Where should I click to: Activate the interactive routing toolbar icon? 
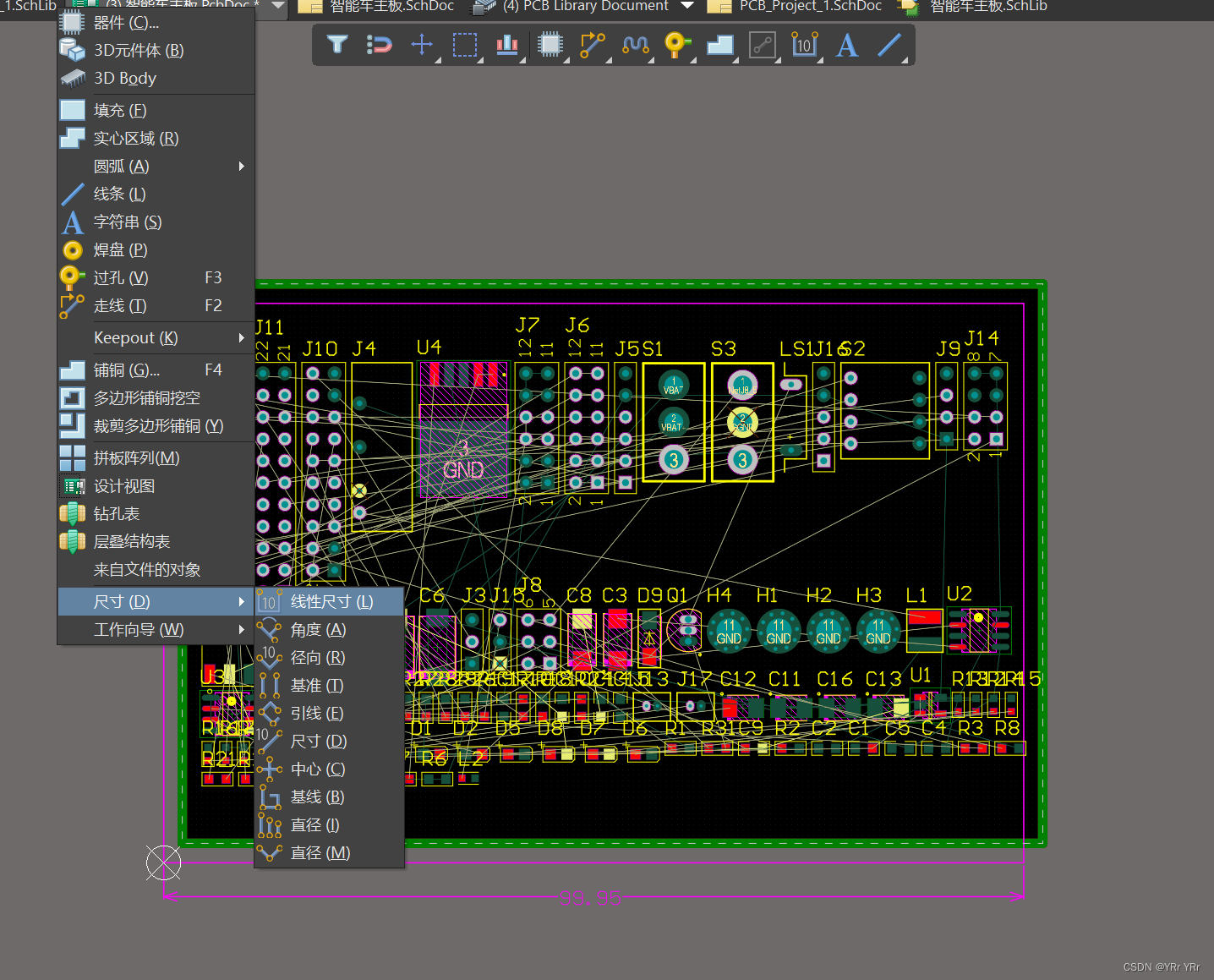pos(593,44)
